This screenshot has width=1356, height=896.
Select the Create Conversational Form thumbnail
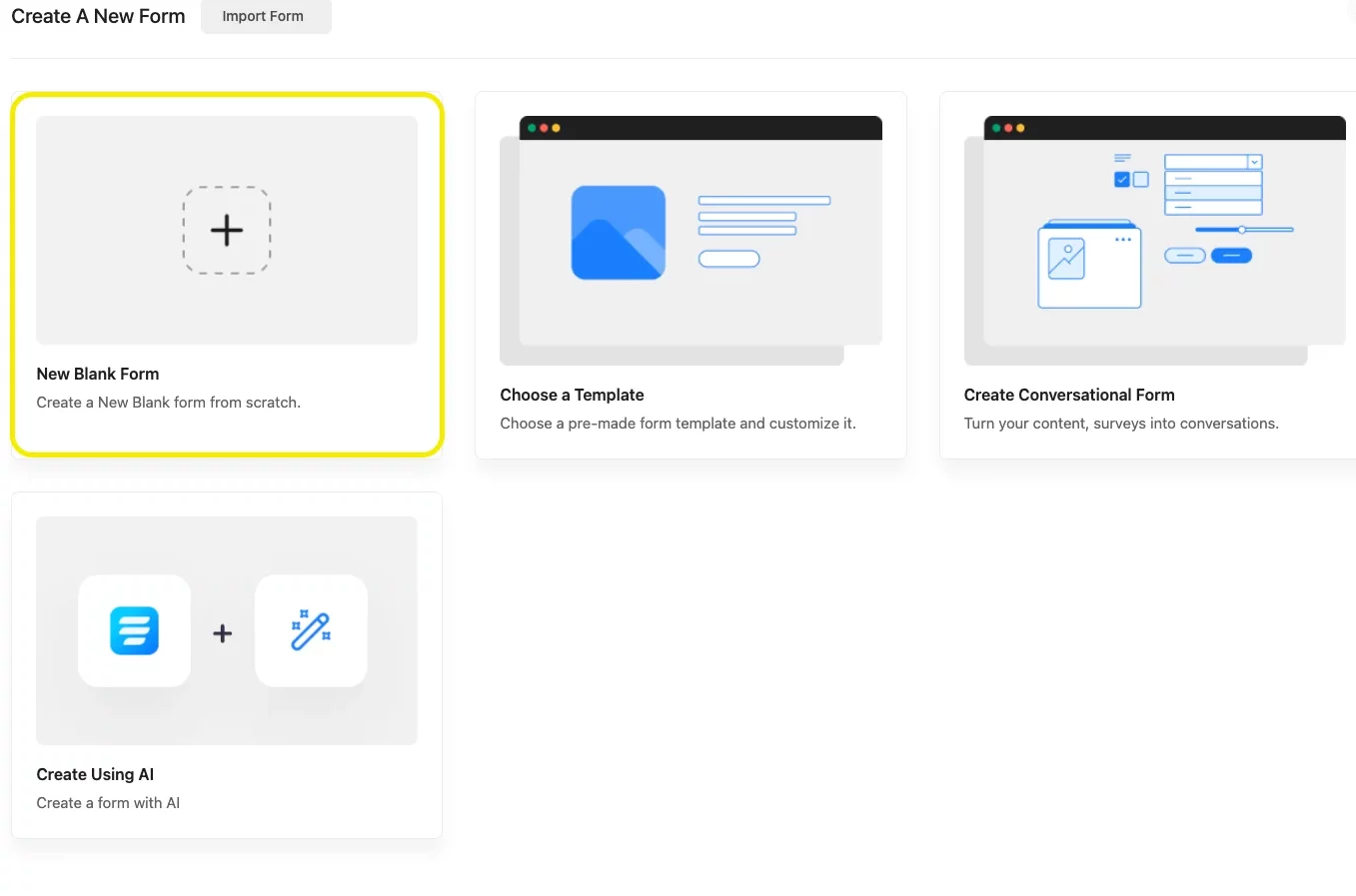pos(1154,241)
